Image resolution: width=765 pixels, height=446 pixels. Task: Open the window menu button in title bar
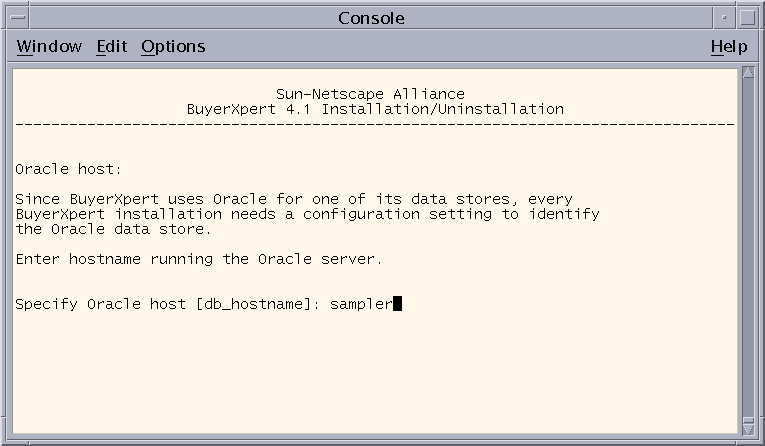pyautogui.click(x=18, y=18)
